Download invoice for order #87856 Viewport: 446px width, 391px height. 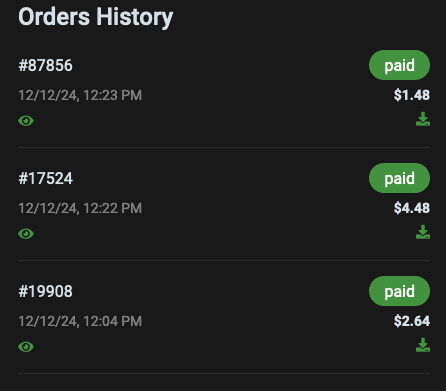click(423, 119)
